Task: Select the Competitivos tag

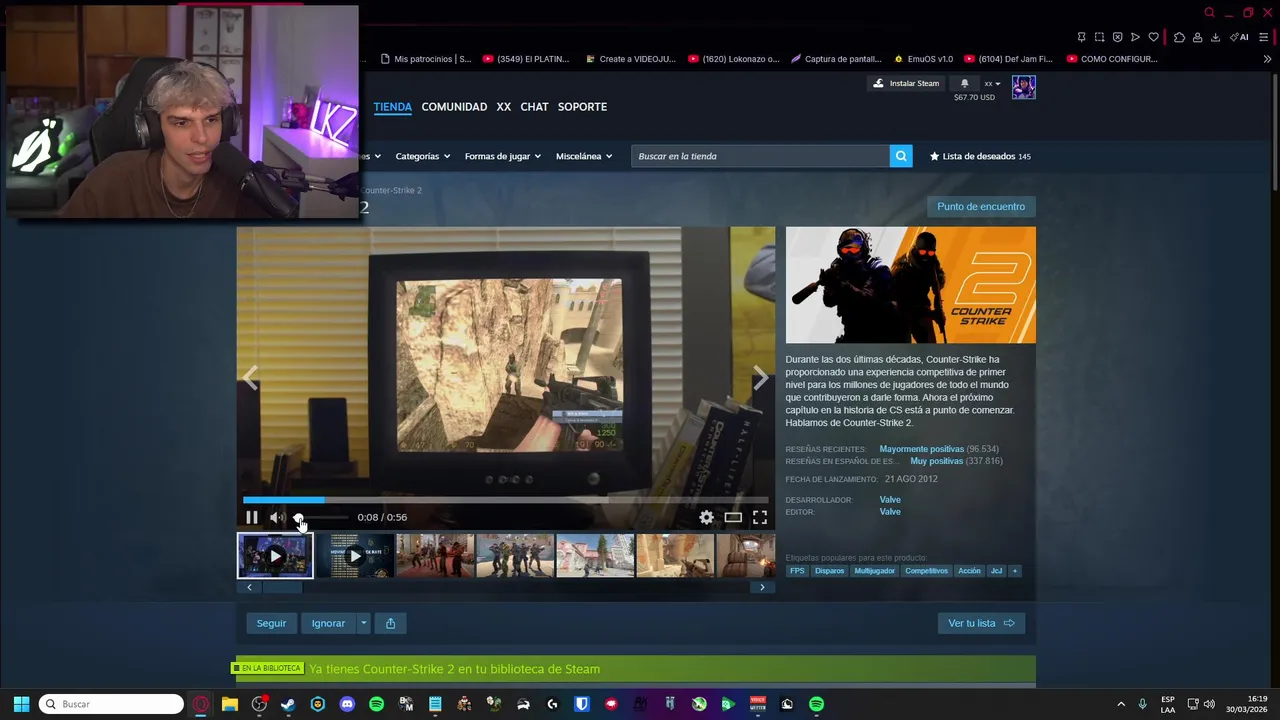Action: [926, 571]
